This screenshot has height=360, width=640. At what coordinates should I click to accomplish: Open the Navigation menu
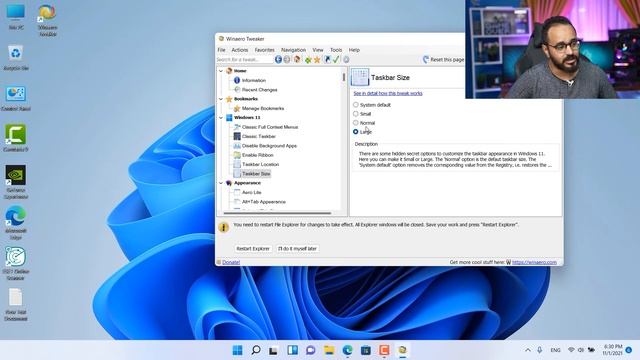(293, 50)
